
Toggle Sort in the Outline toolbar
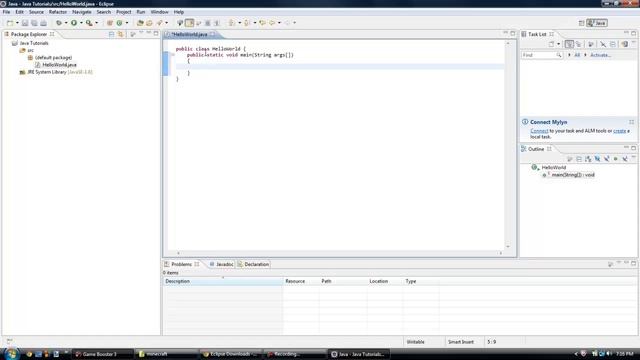(x=588, y=159)
